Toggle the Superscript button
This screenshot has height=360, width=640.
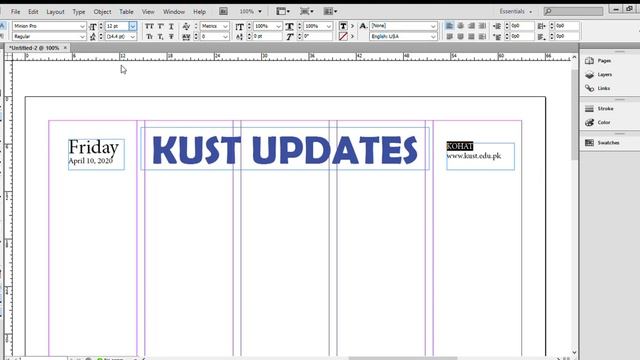pyautogui.click(x=161, y=26)
